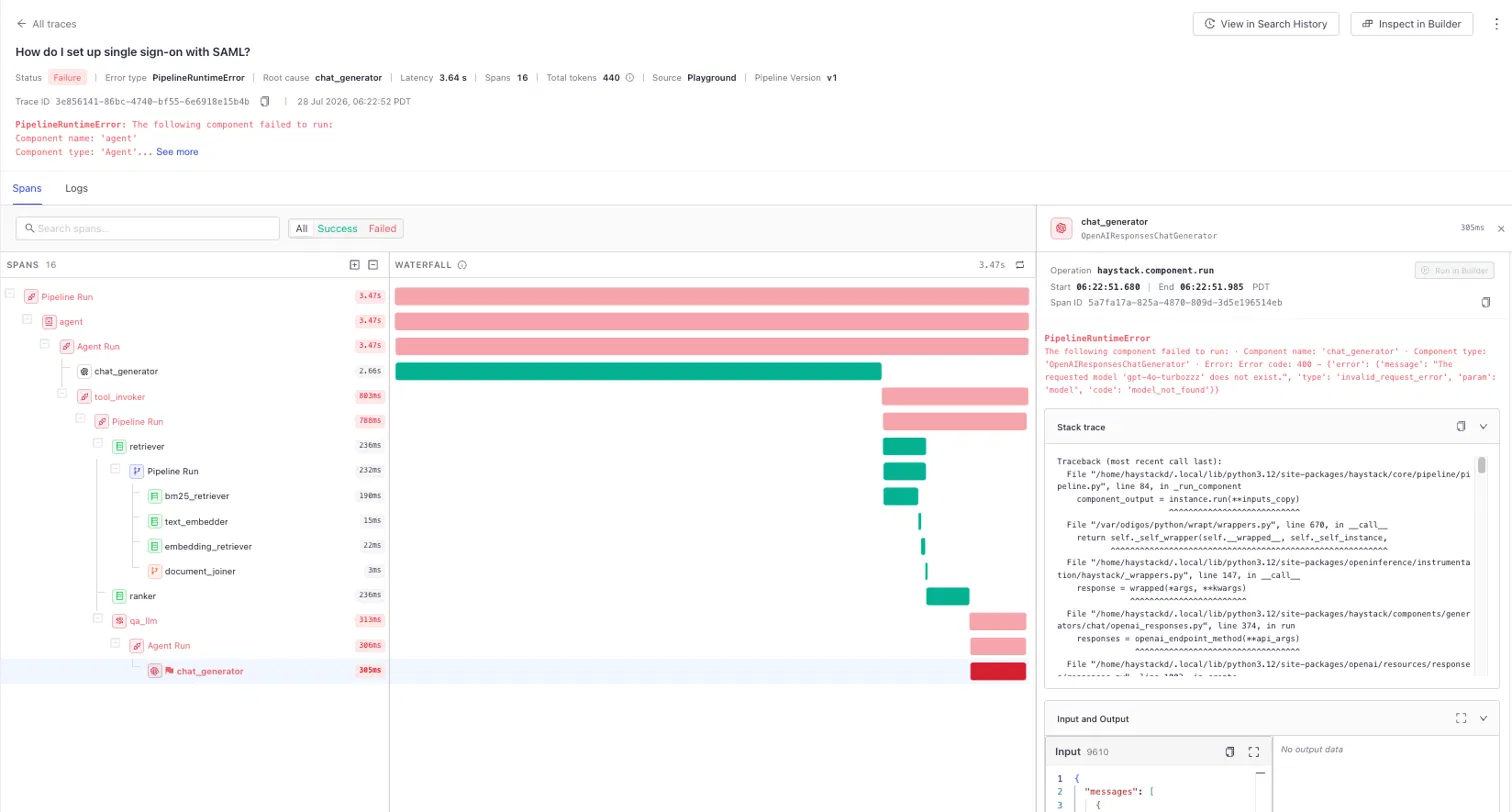This screenshot has height=812, width=1512.
Task: Click the dark red chat_generator waterfall bar
Action: pos(998,671)
